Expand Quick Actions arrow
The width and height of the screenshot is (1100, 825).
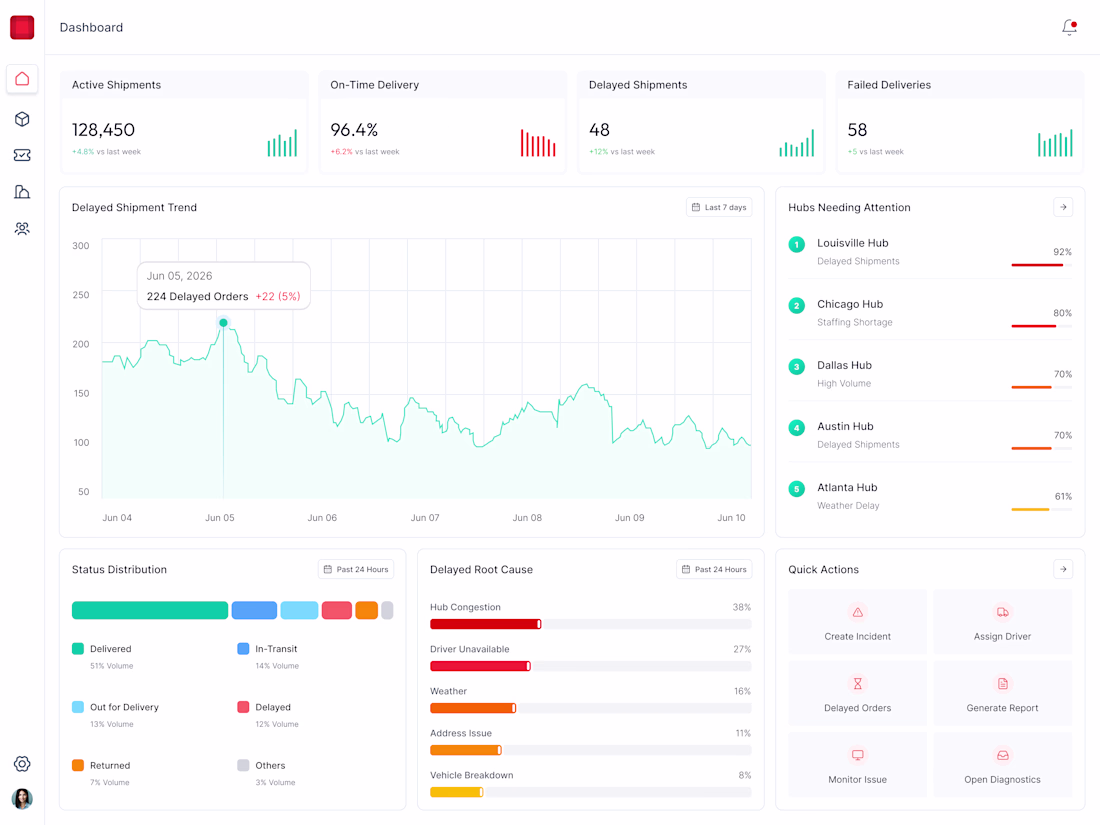1063,569
